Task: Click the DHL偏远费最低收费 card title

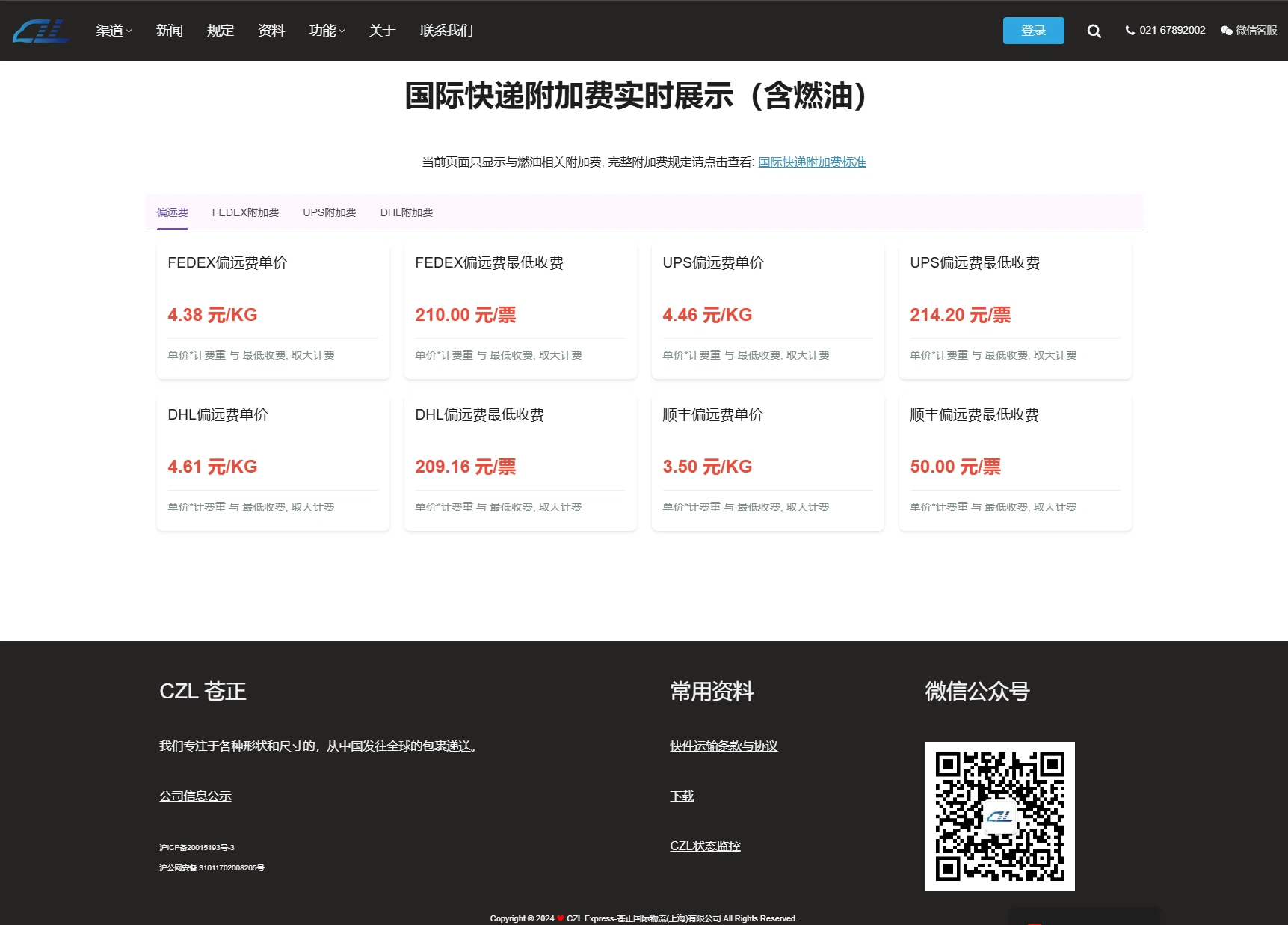Action: coord(480,414)
